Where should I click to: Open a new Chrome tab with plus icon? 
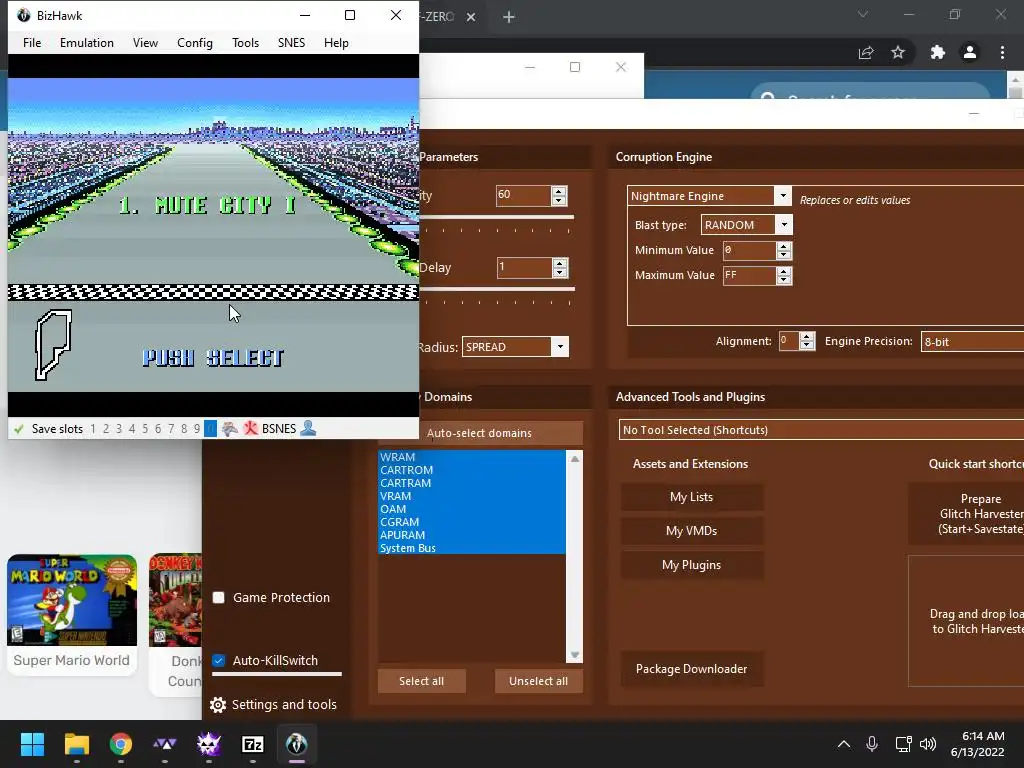pyautogui.click(x=509, y=17)
